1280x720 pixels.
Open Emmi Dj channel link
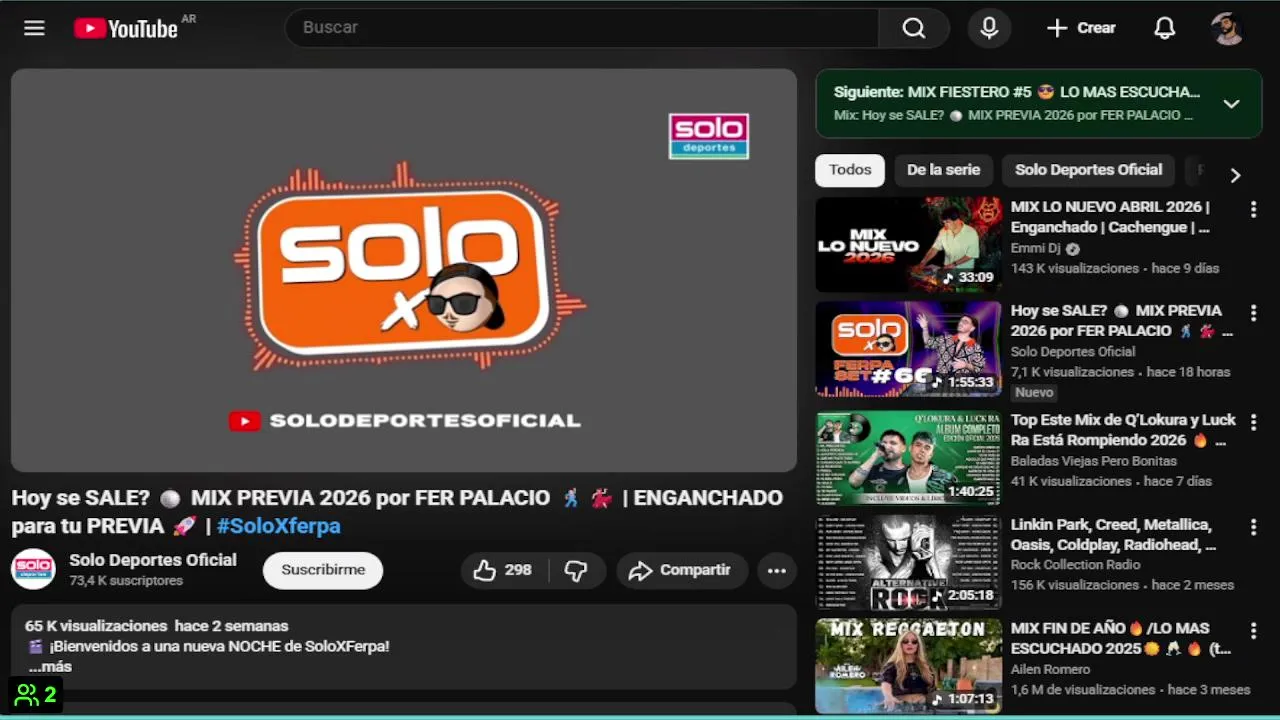(1036, 249)
